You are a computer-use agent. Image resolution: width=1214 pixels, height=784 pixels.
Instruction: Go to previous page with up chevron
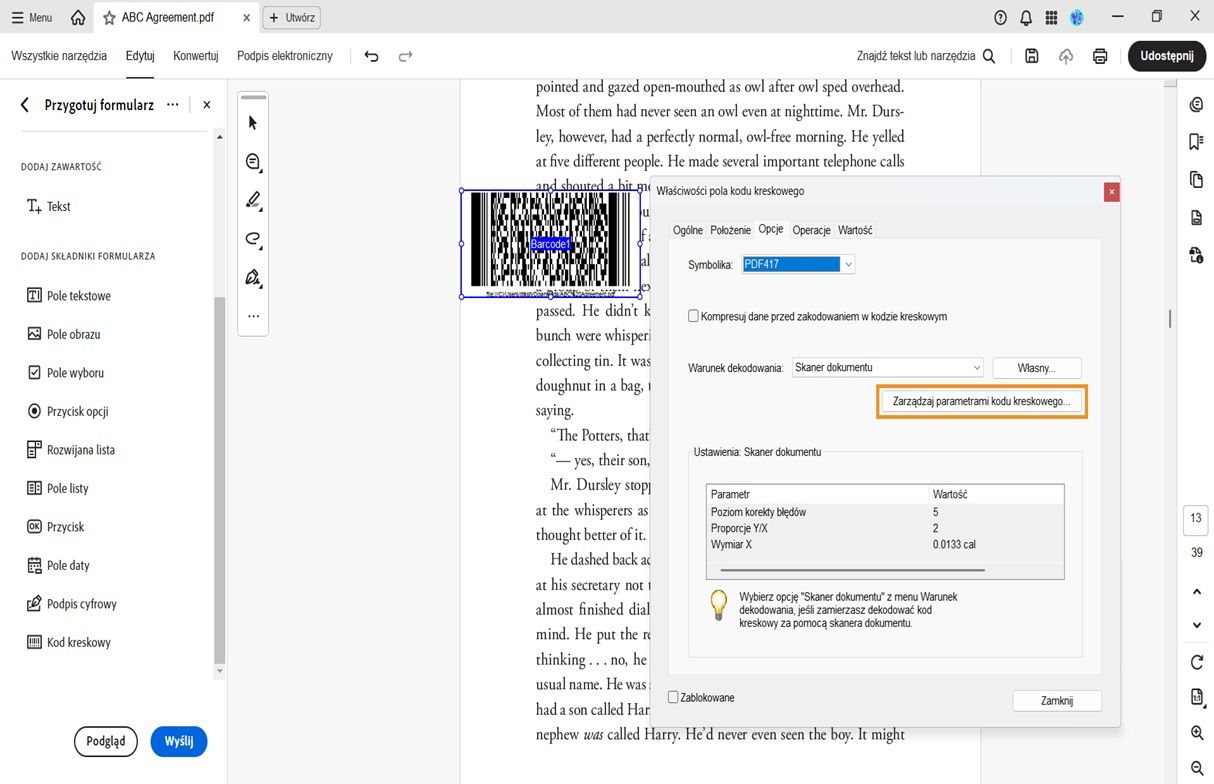point(1197,592)
